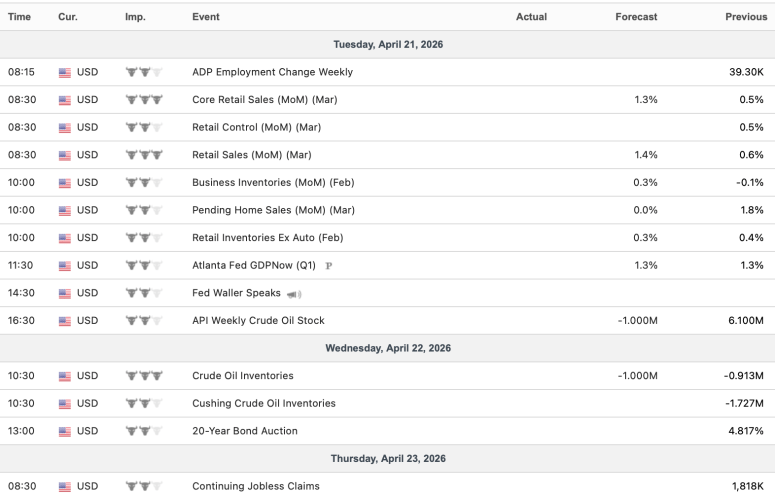The image size is (775, 495).
Task: Click the preliminary 'P' icon next to Atlanta Fed GDPNow
Action: pyautogui.click(x=329, y=266)
